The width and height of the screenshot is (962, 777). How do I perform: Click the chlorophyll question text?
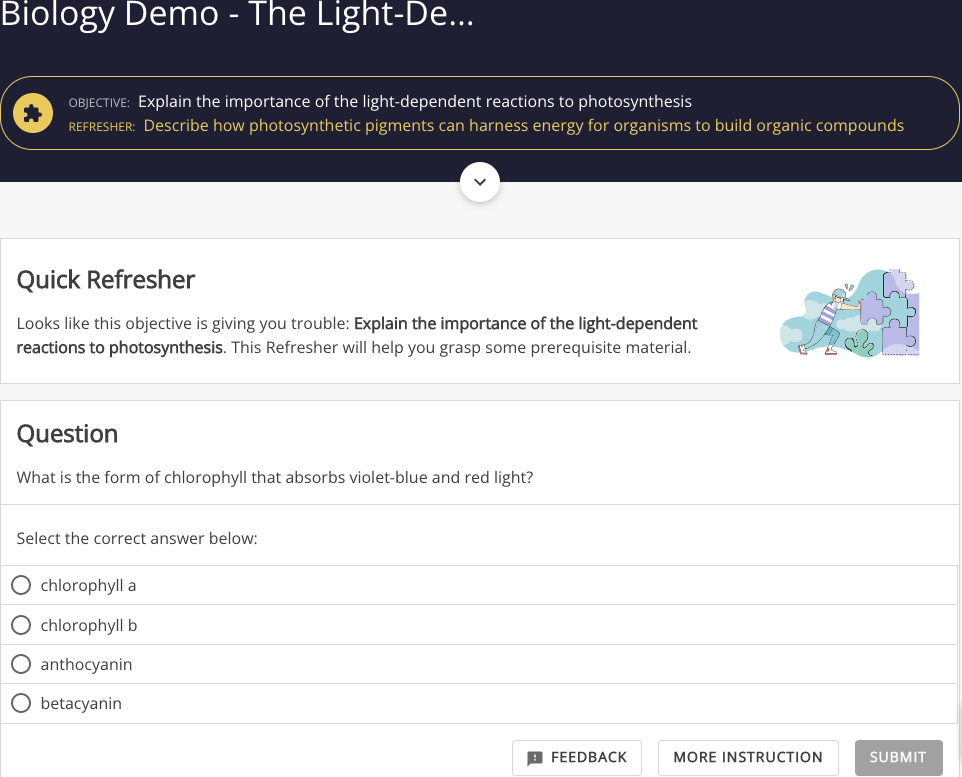point(275,477)
